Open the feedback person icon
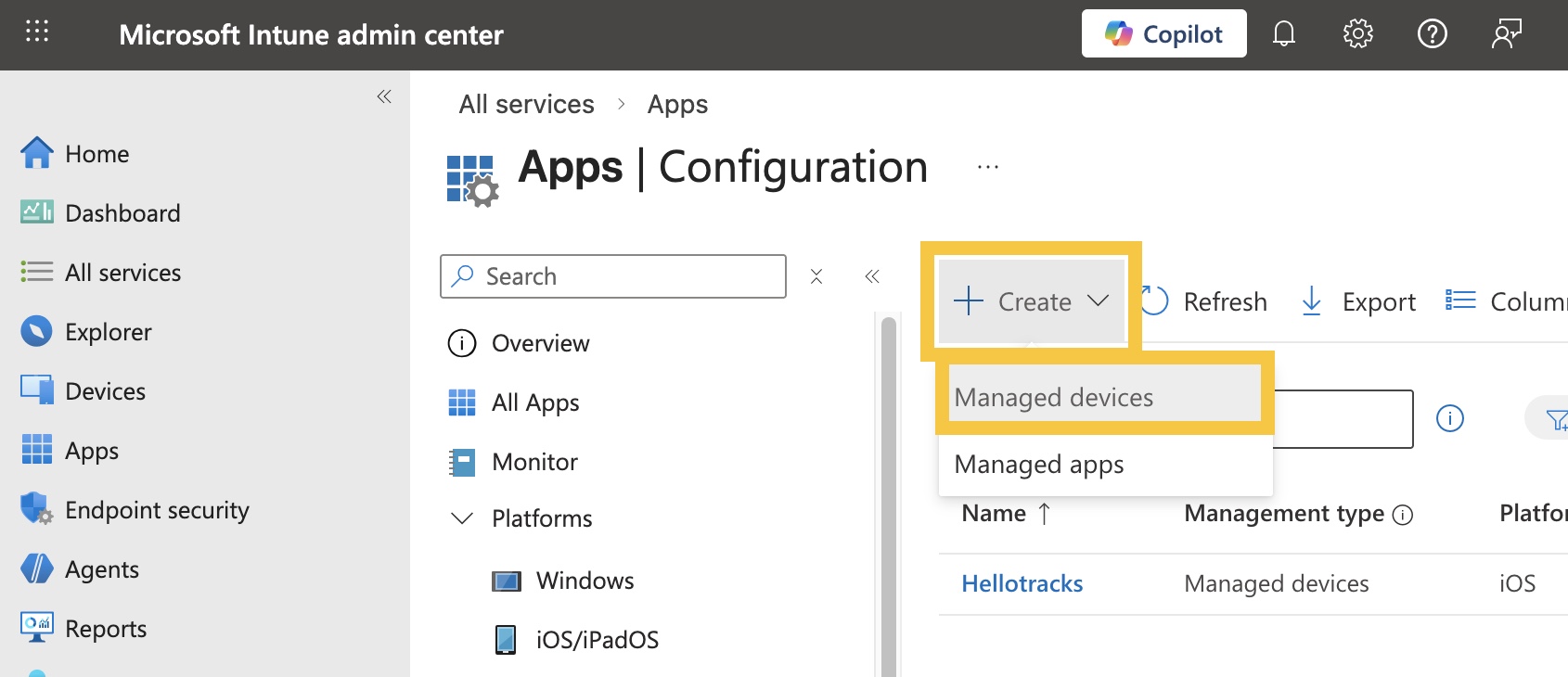Viewport: 1568px width, 677px height. (1506, 34)
